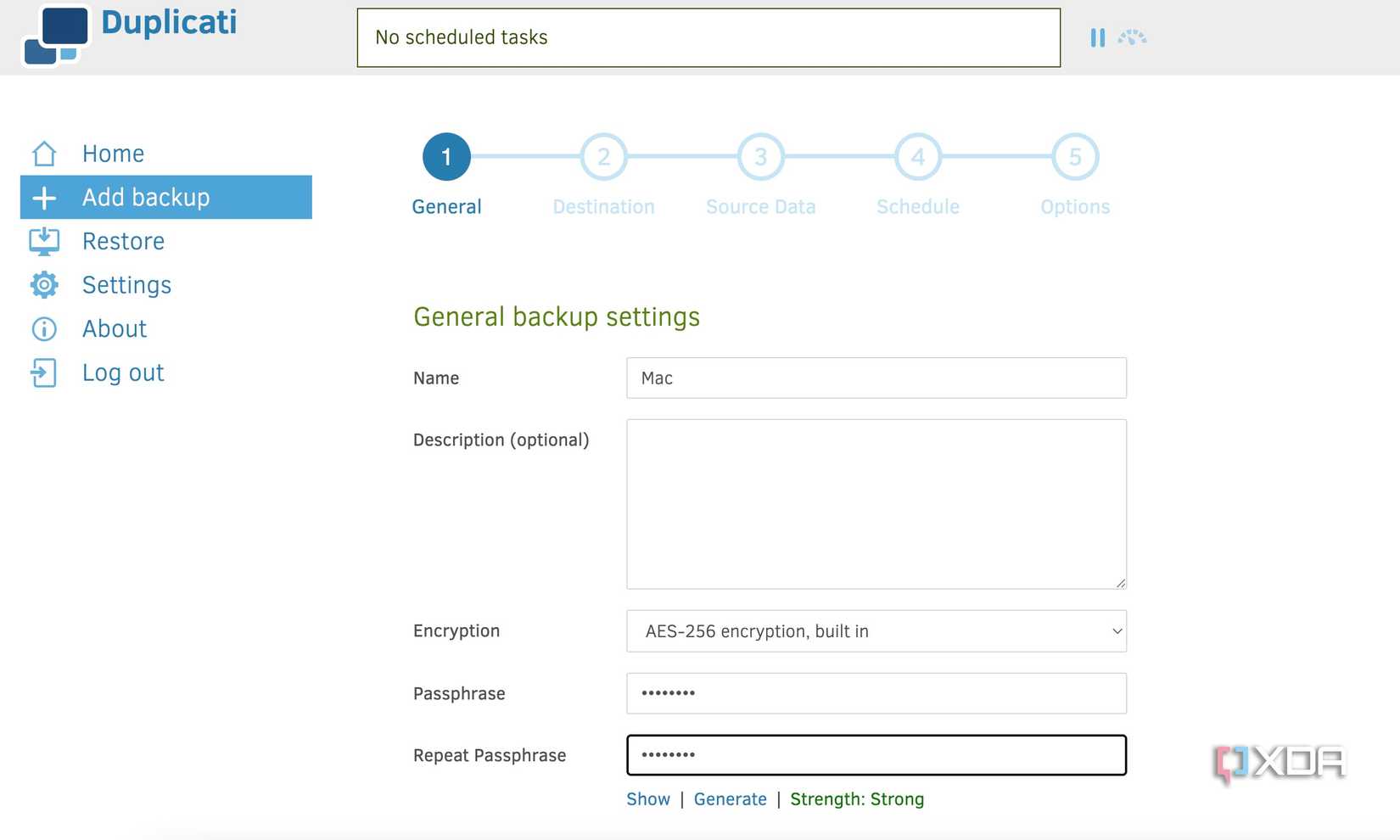The height and width of the screenshot is (840, 1400).
Task: Click the Repeat Passphrase field
Action: [876, 755]
